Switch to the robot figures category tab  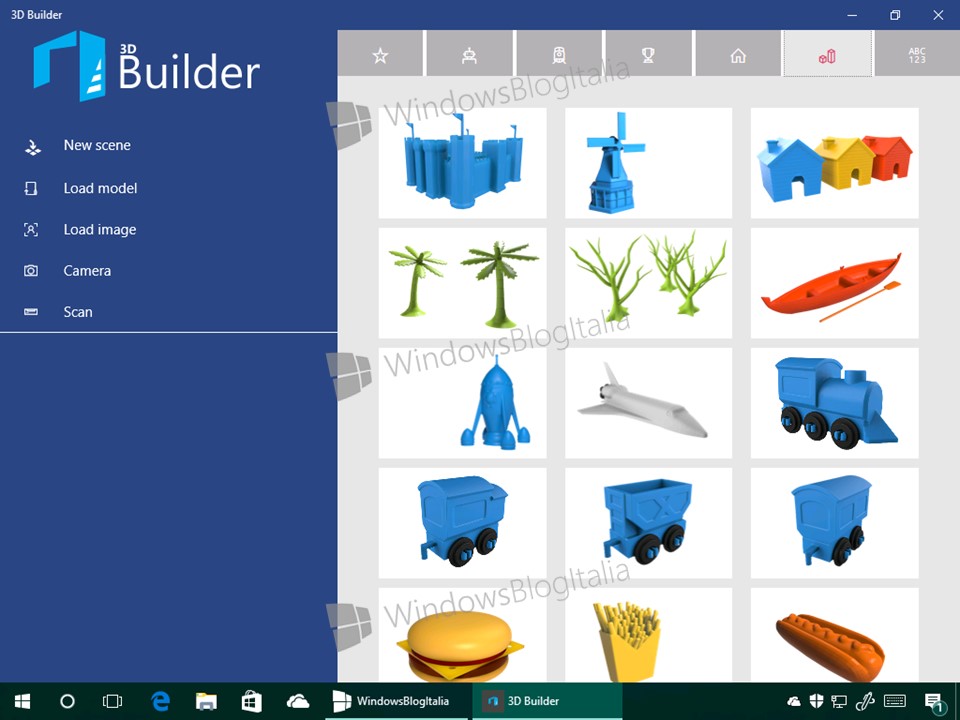[470, 54]
